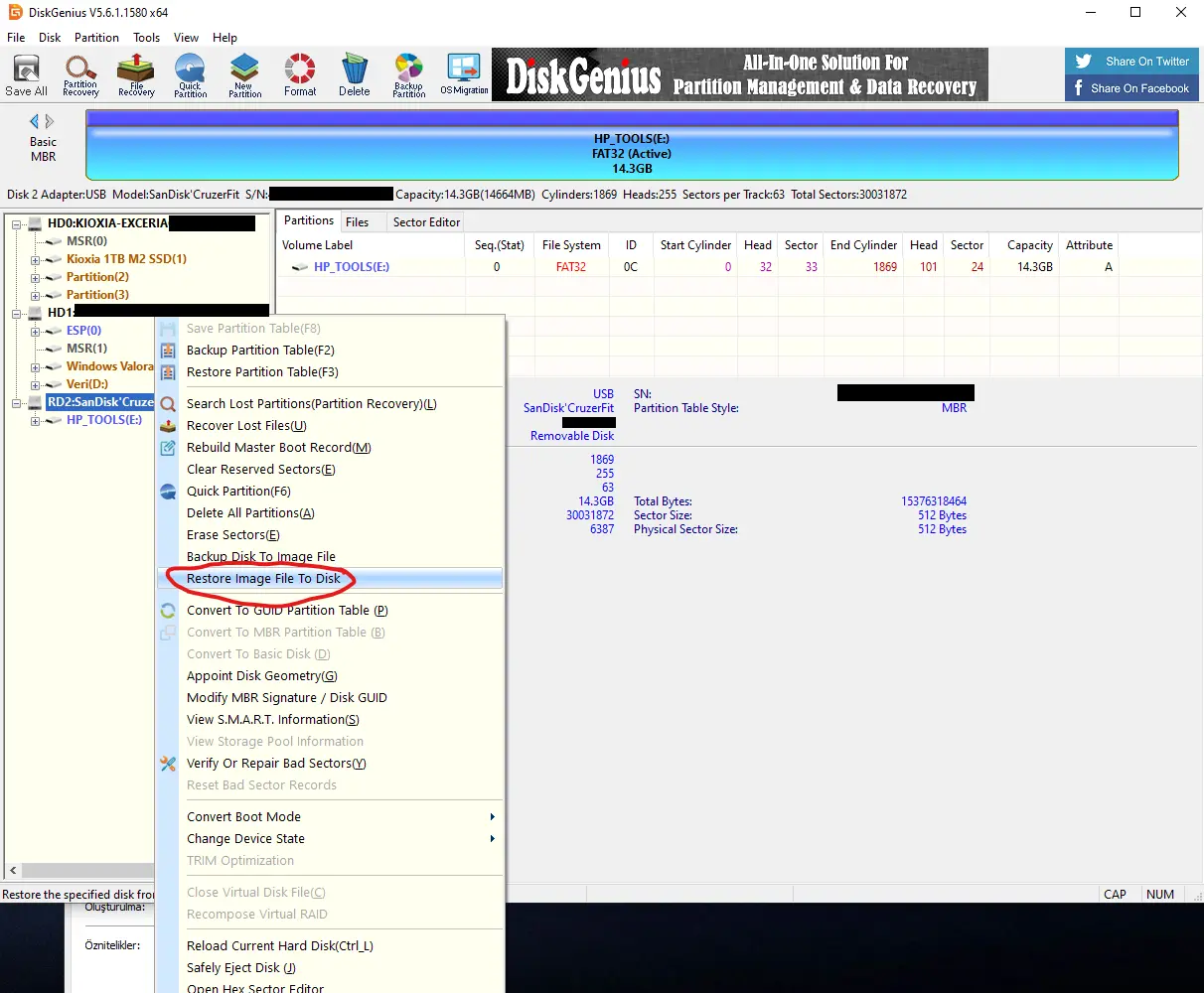Collapse the HD0:KIOXIA-EXCERIA disk node
Image resolution: width=1204 pixels, height=993 pixels.
(x=17, y=223)
